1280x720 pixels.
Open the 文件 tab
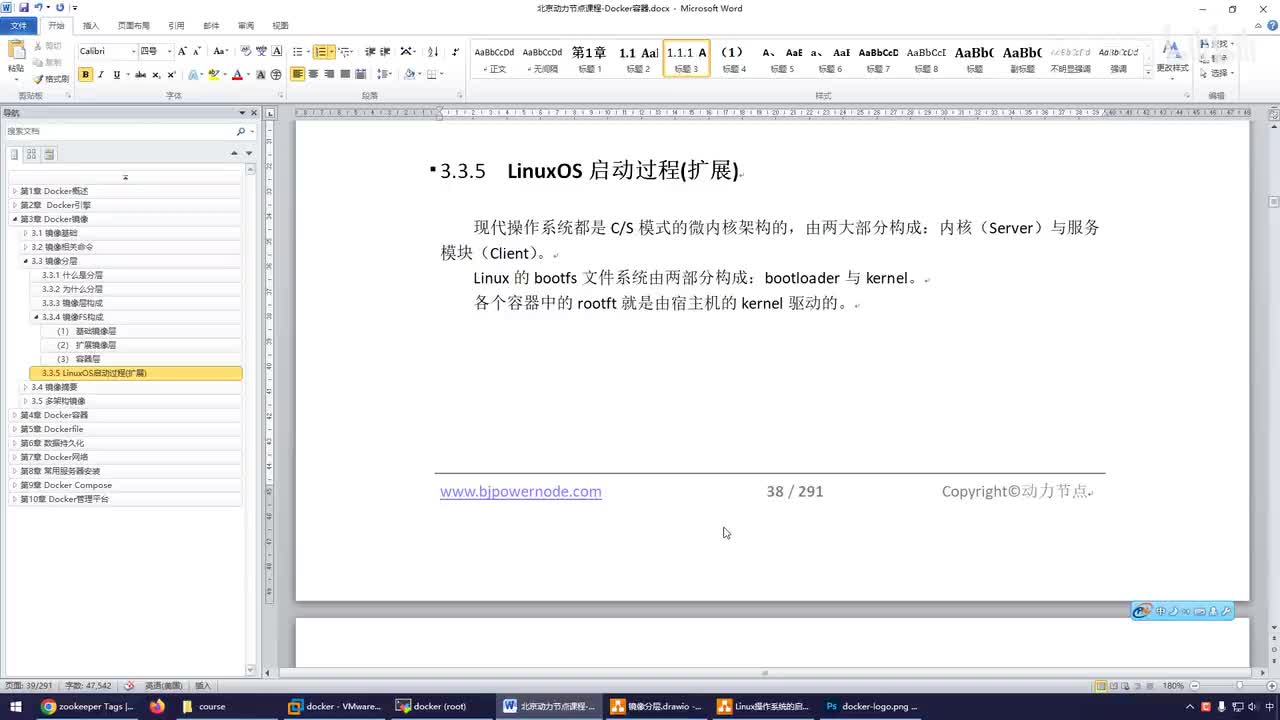tap(19, 25)
